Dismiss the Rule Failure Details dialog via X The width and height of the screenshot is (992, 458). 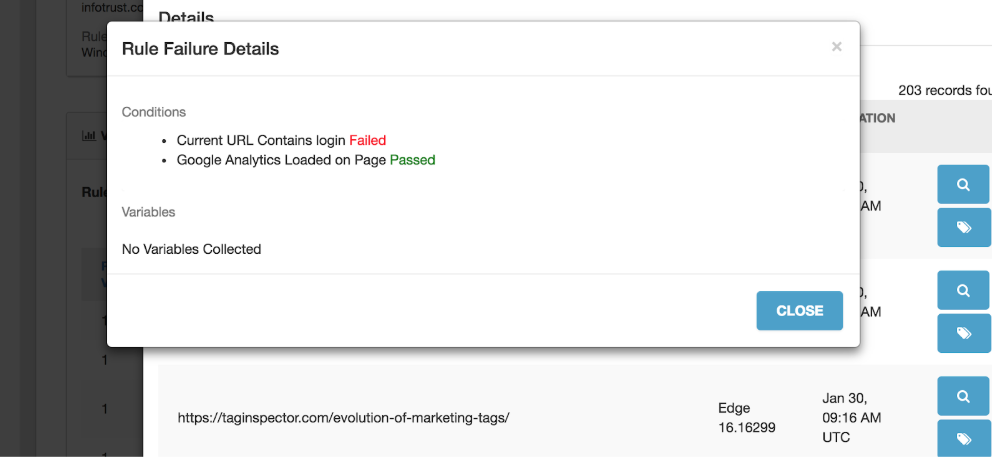tap(836, 47)
